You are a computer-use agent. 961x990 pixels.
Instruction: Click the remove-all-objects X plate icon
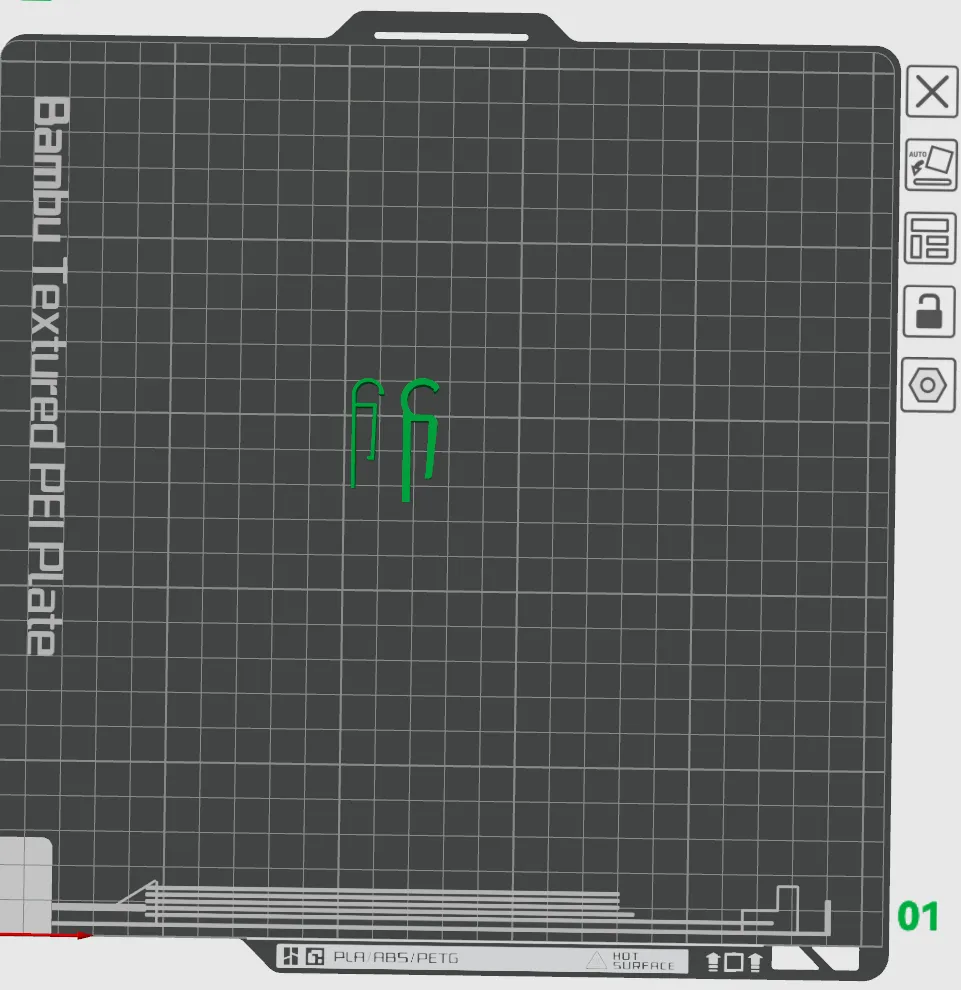932,92
